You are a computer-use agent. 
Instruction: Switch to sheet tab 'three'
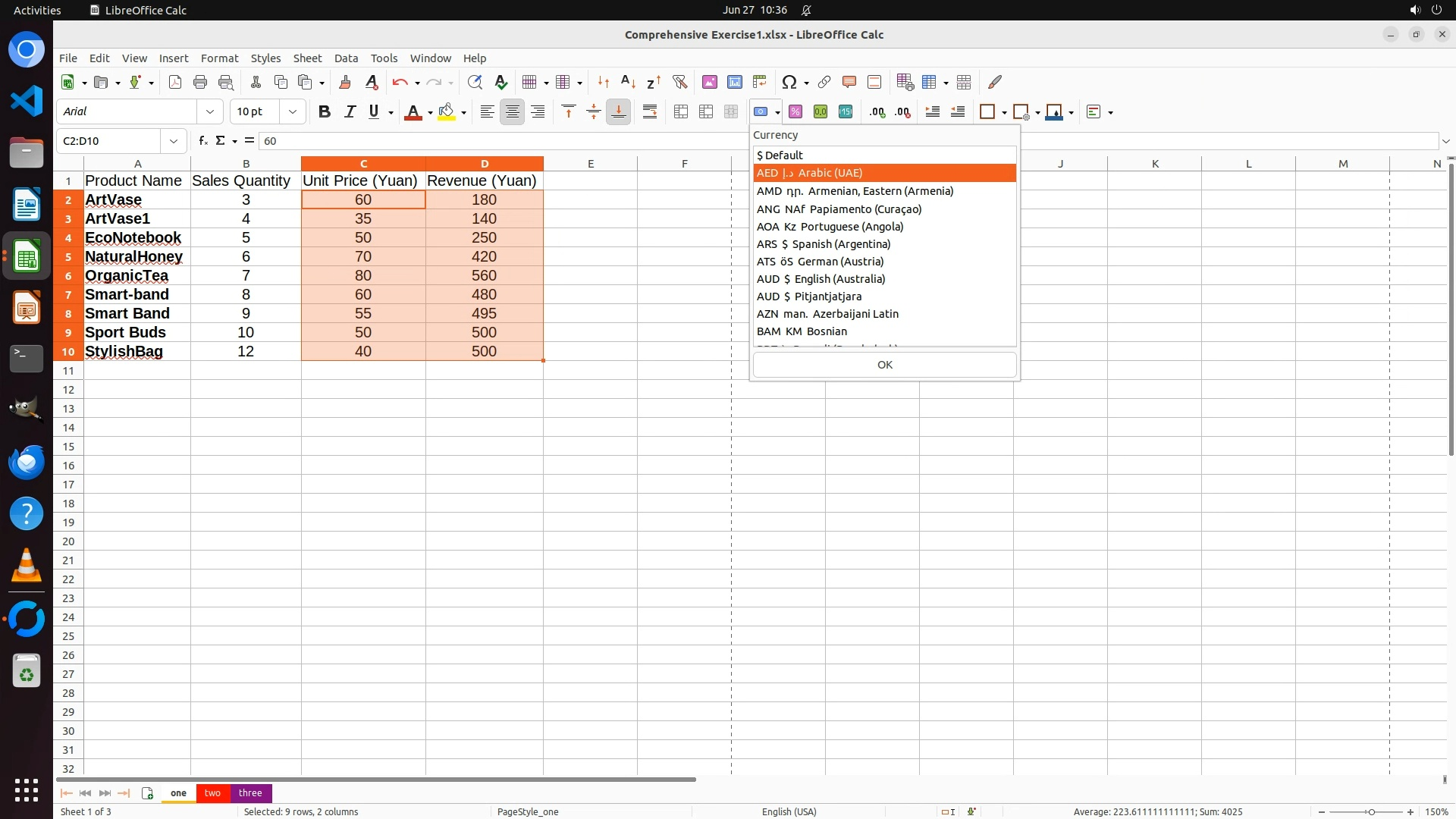(x=250, y=793)
